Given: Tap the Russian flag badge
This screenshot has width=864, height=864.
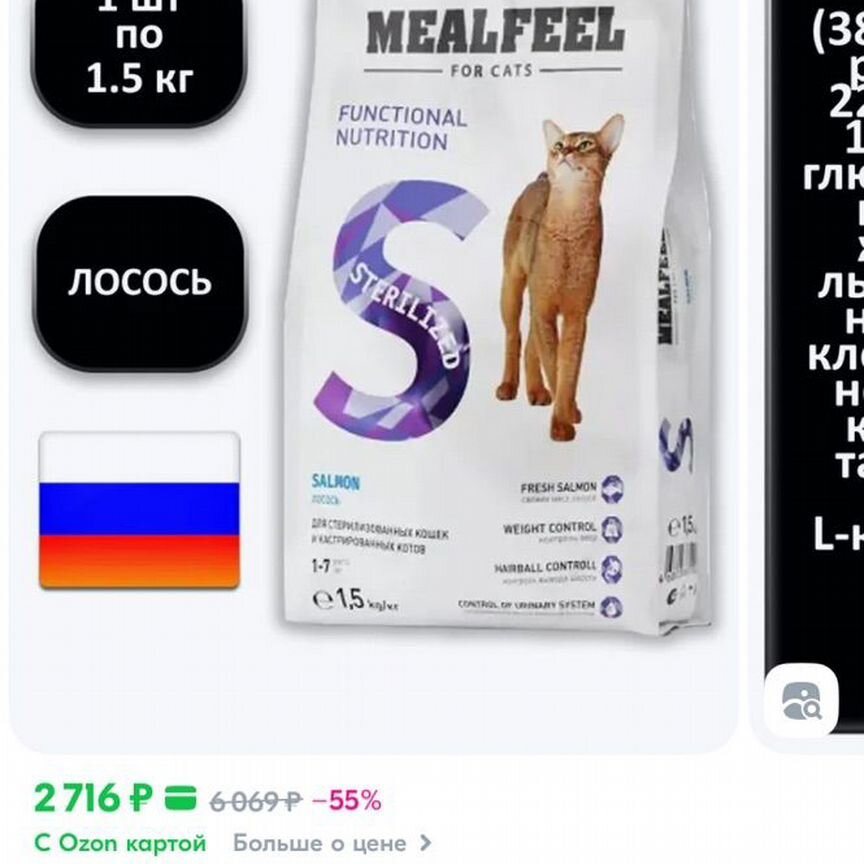Looking at the screenshot, I should click(x=139, y=511).
